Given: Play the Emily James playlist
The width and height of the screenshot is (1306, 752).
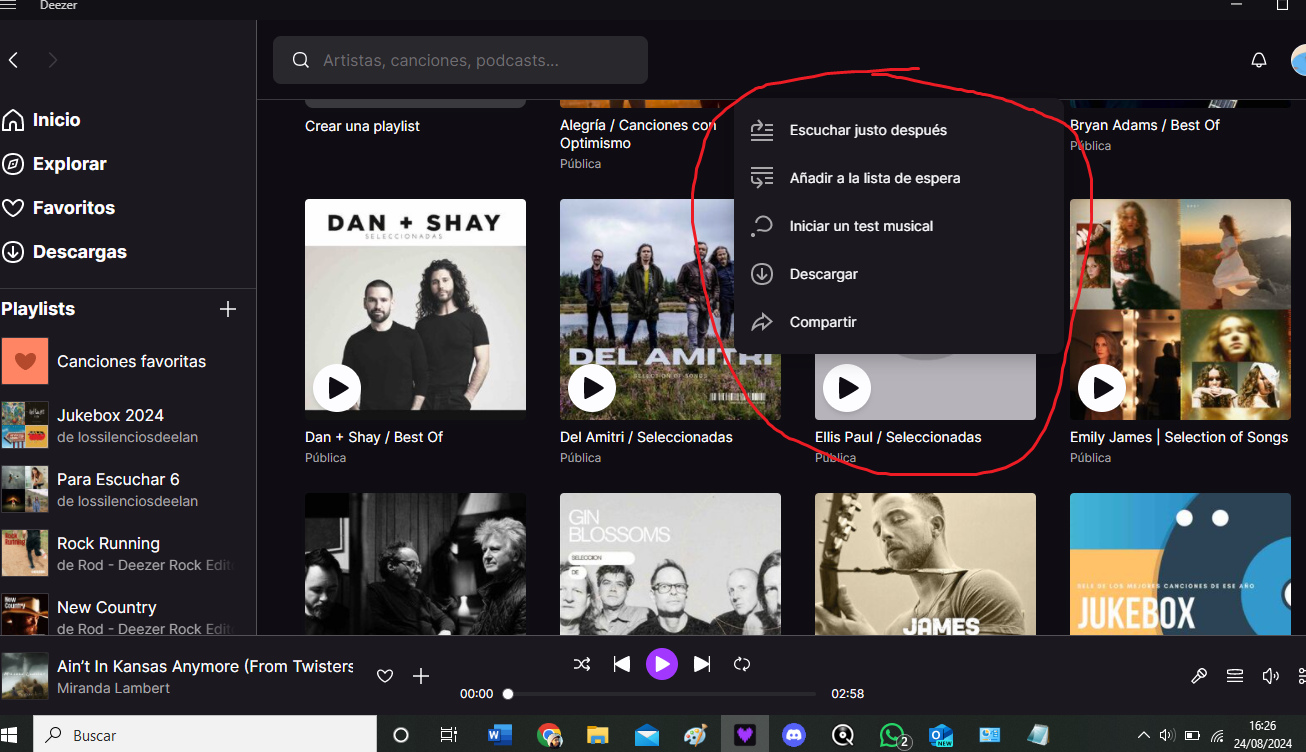Looking at the screenshot, I should click(1102, 388).
